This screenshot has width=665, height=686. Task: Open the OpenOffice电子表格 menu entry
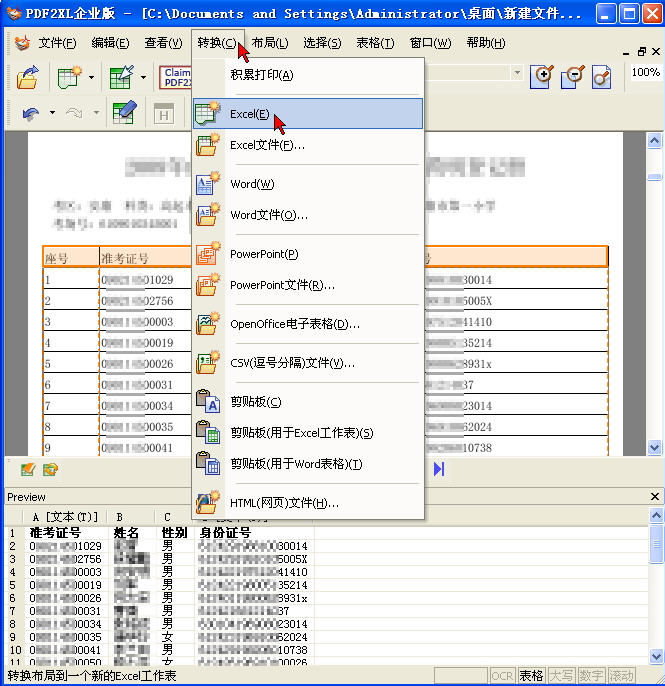click(294, 324)
